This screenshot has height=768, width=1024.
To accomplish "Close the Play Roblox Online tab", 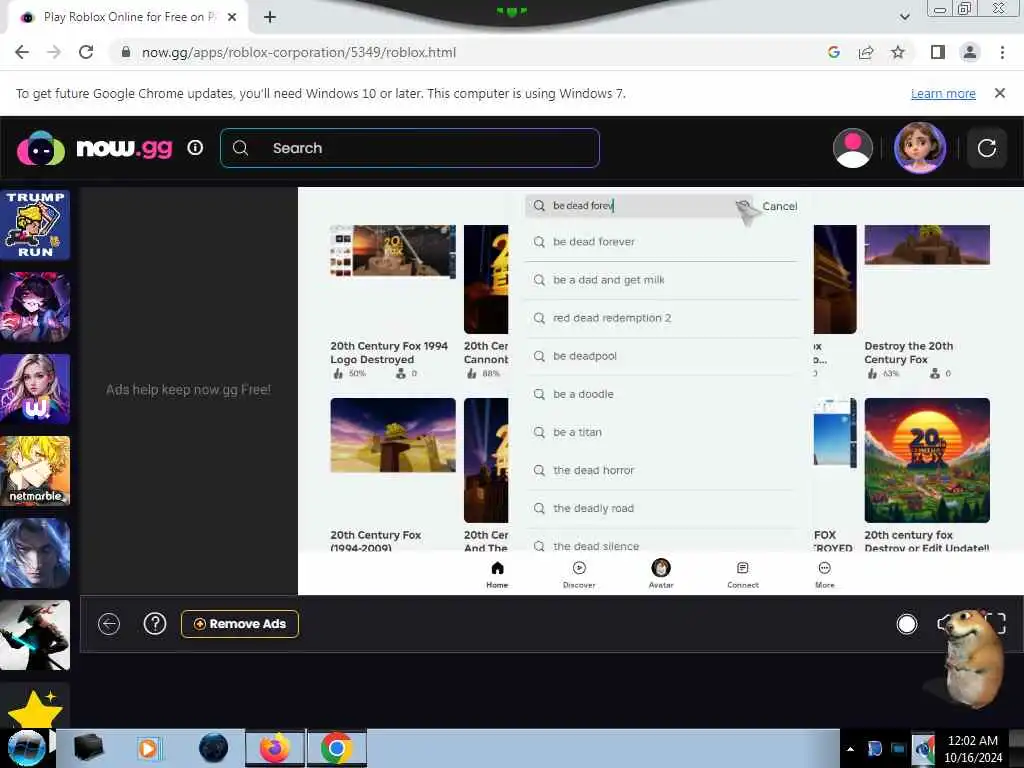I will (x=232, y=18).
